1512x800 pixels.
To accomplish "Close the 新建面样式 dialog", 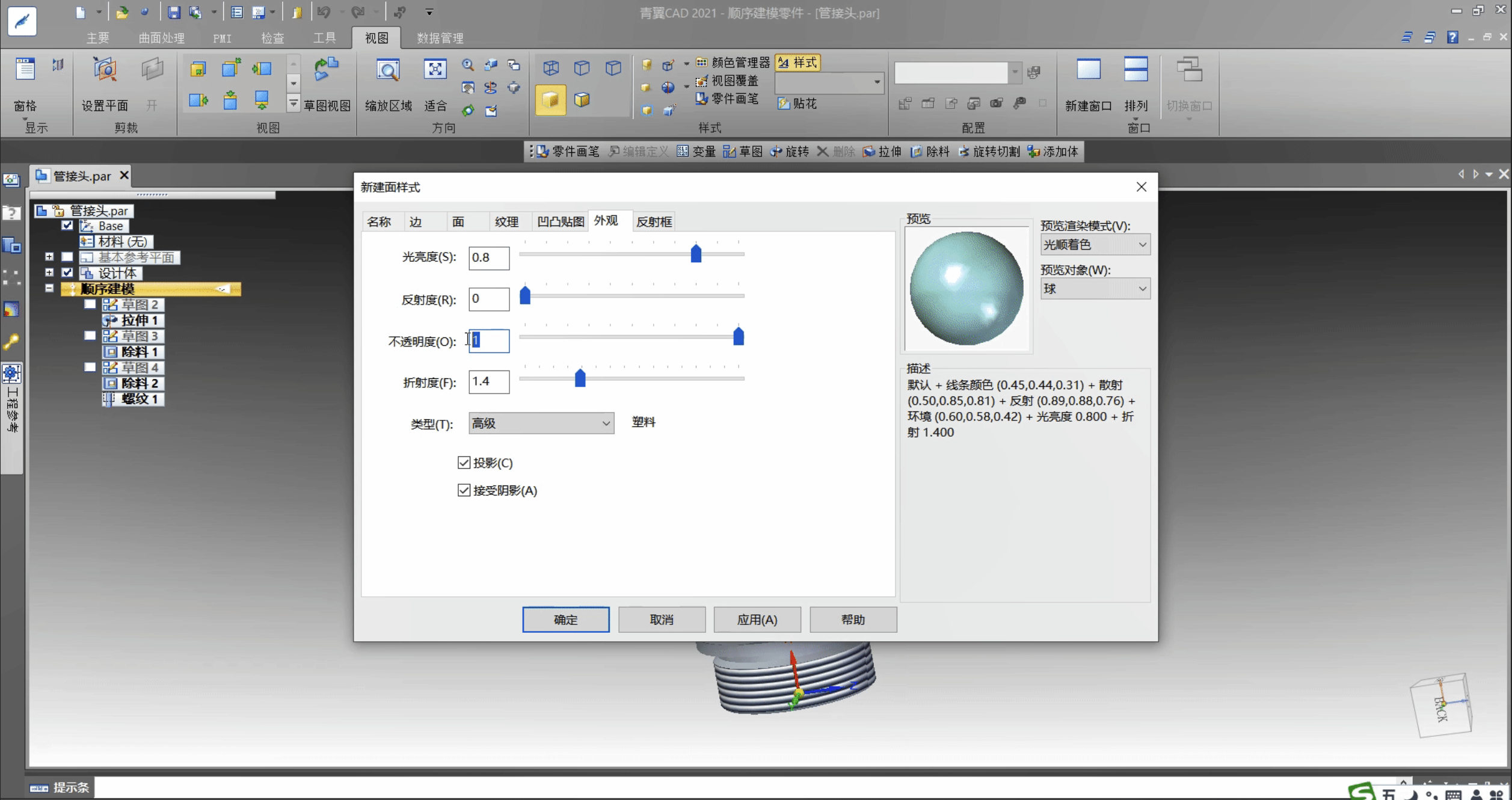I will click(x=1141, y=187).
